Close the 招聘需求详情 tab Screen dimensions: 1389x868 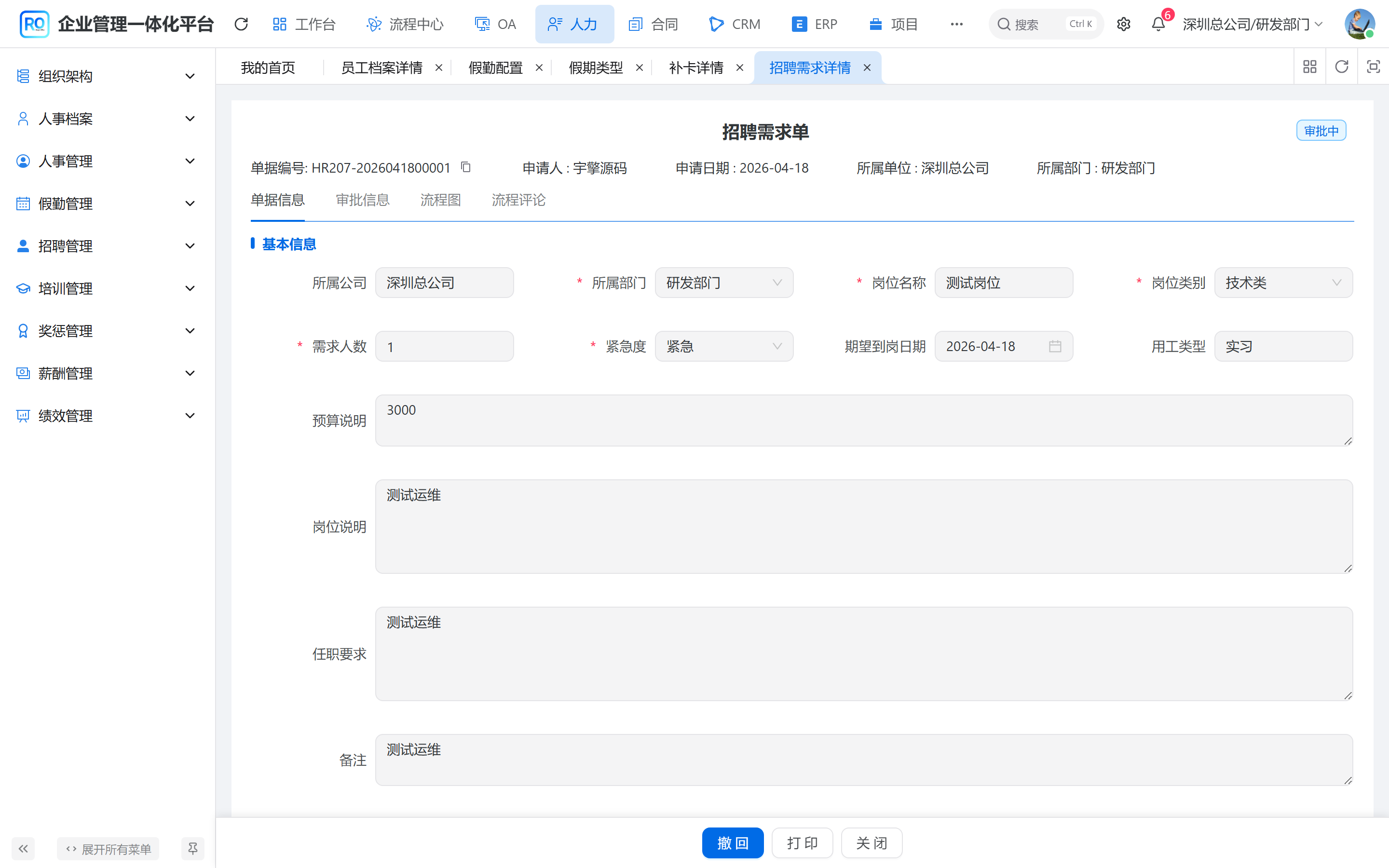click(x=867, y=68)
